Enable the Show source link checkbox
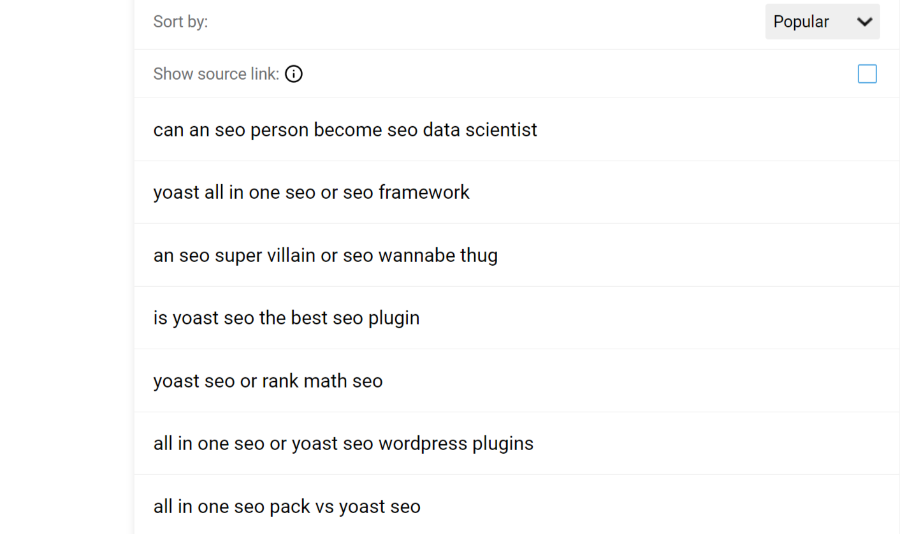This screenshot has width=900, height=534. [867, 74]
